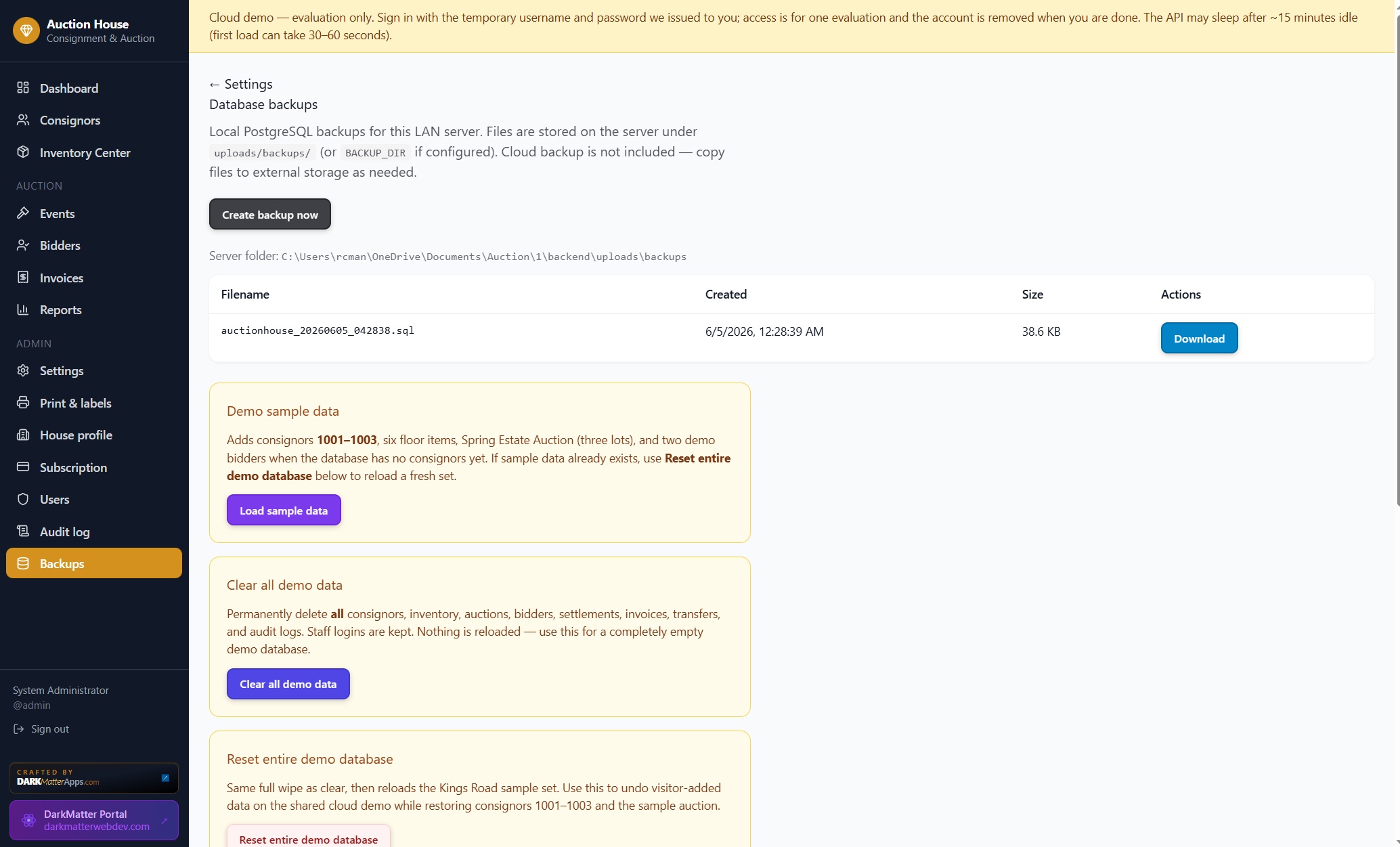Click the Inventory Center box icon
1400x847 pixels.
23,152
